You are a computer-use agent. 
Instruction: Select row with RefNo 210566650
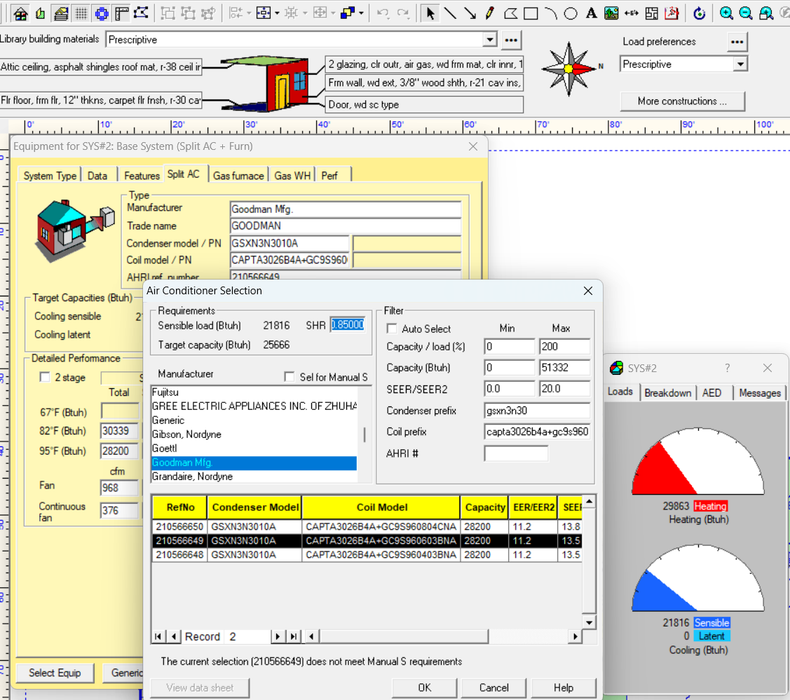point(367,527)
